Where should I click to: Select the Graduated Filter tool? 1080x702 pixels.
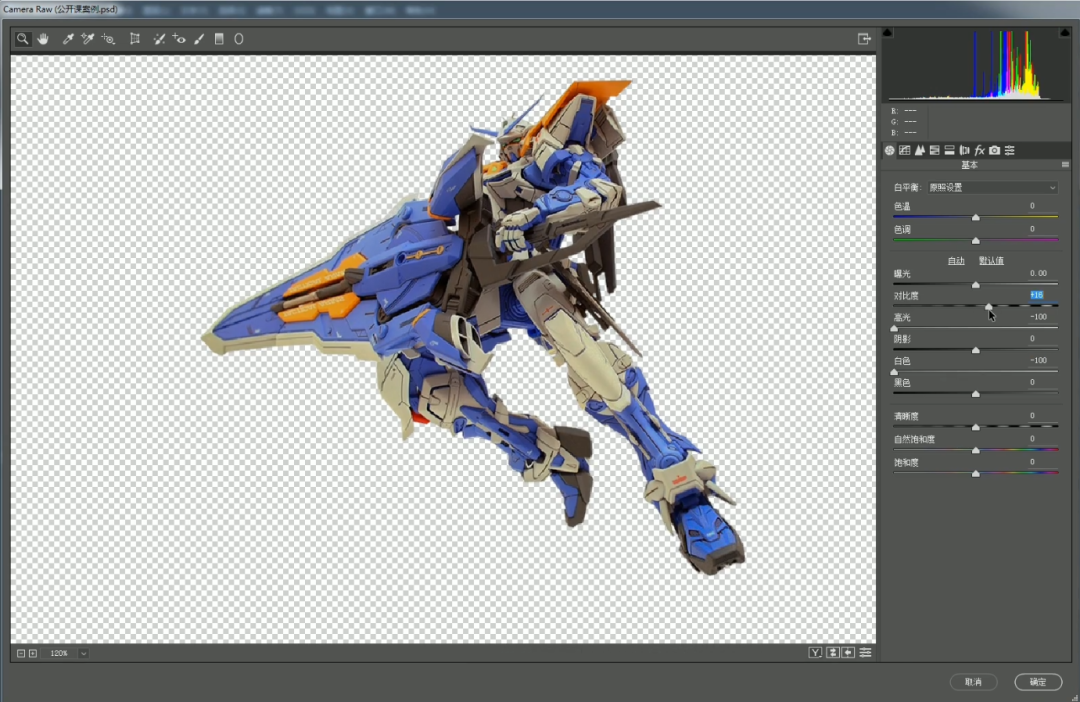(x=219, y=39)
